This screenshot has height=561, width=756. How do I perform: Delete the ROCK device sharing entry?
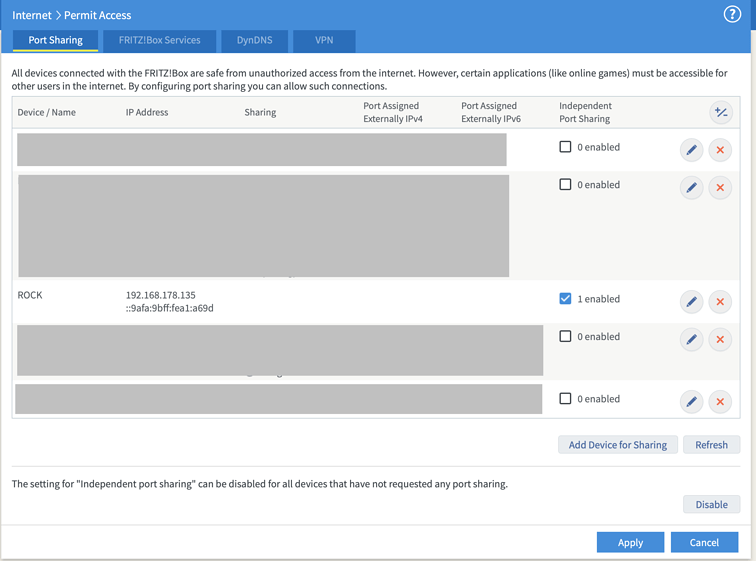coord(720,302)
